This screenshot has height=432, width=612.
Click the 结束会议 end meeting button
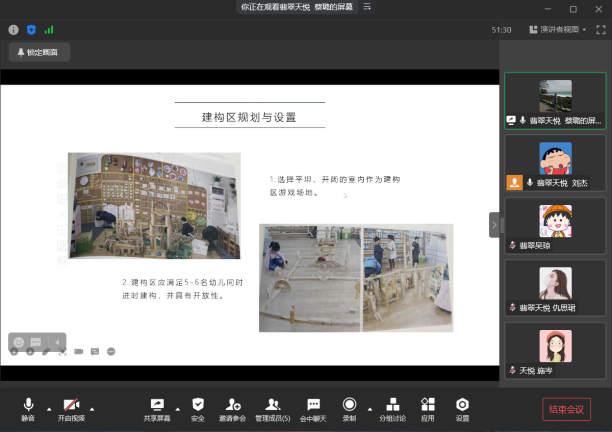pos(567,408)
